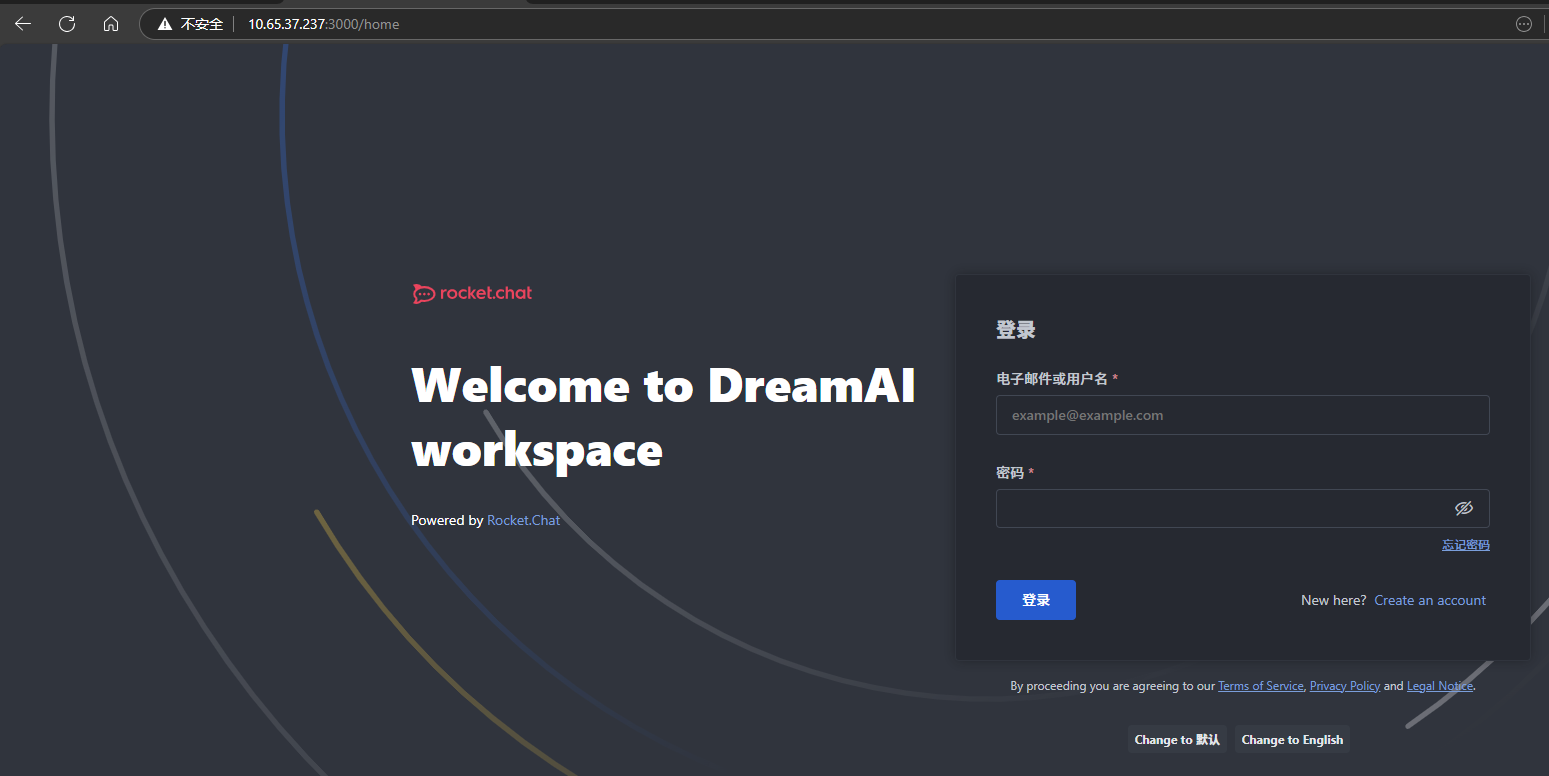View the not-secure warning triangle icon
The width and height of the screenshot is (1549, 776).
tap(165, 24)
